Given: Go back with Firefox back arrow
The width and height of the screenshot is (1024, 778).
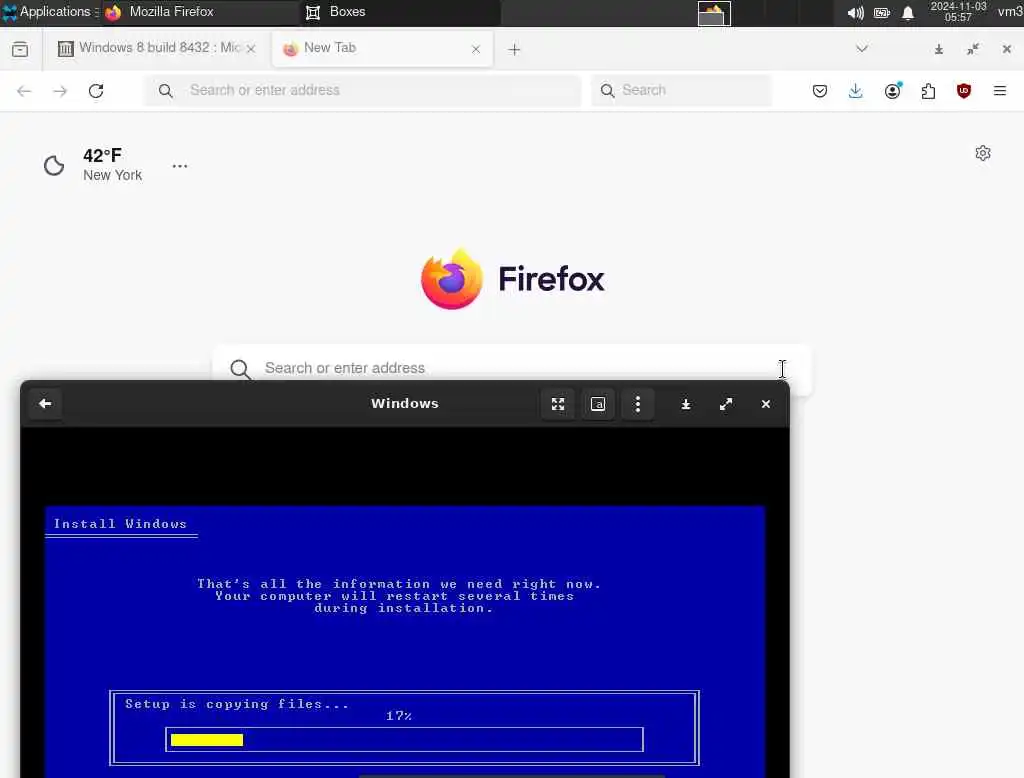Looking at the screenshot, I should [24, 91].
